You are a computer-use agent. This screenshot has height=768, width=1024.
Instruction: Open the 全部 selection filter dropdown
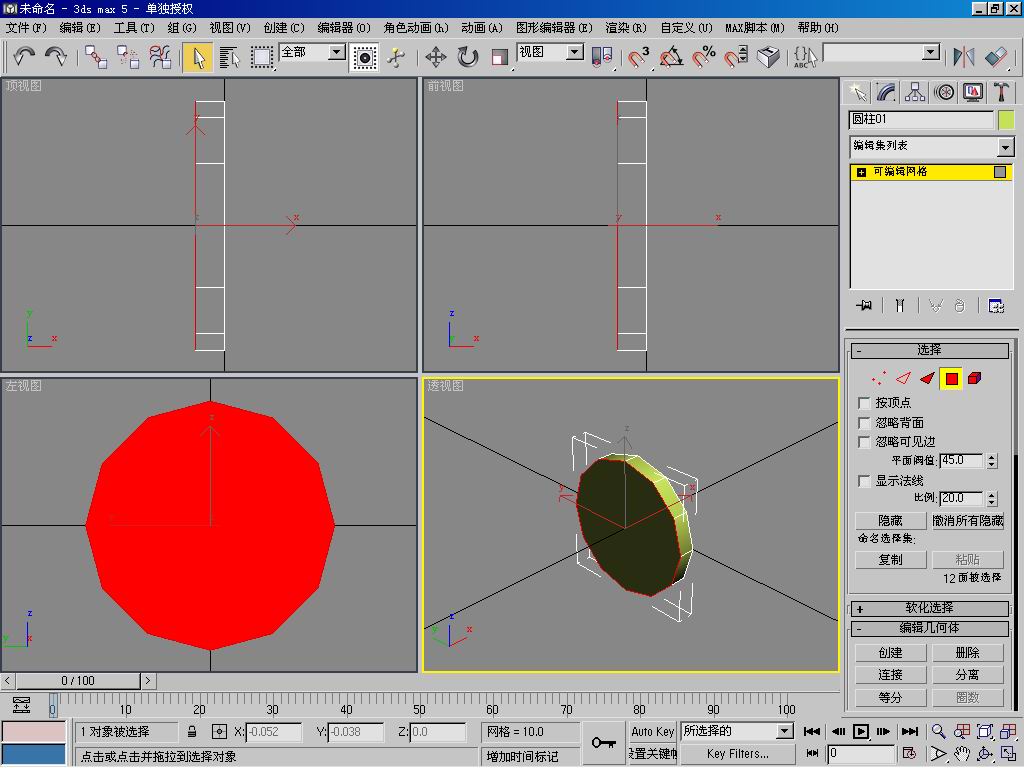[x=337, y=52]
